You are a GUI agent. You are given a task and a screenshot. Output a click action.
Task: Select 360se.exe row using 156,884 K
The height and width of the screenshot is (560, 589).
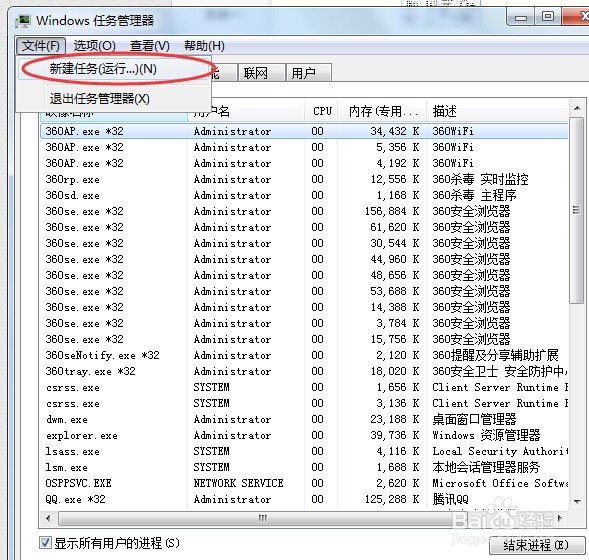(x=304, y=211)
